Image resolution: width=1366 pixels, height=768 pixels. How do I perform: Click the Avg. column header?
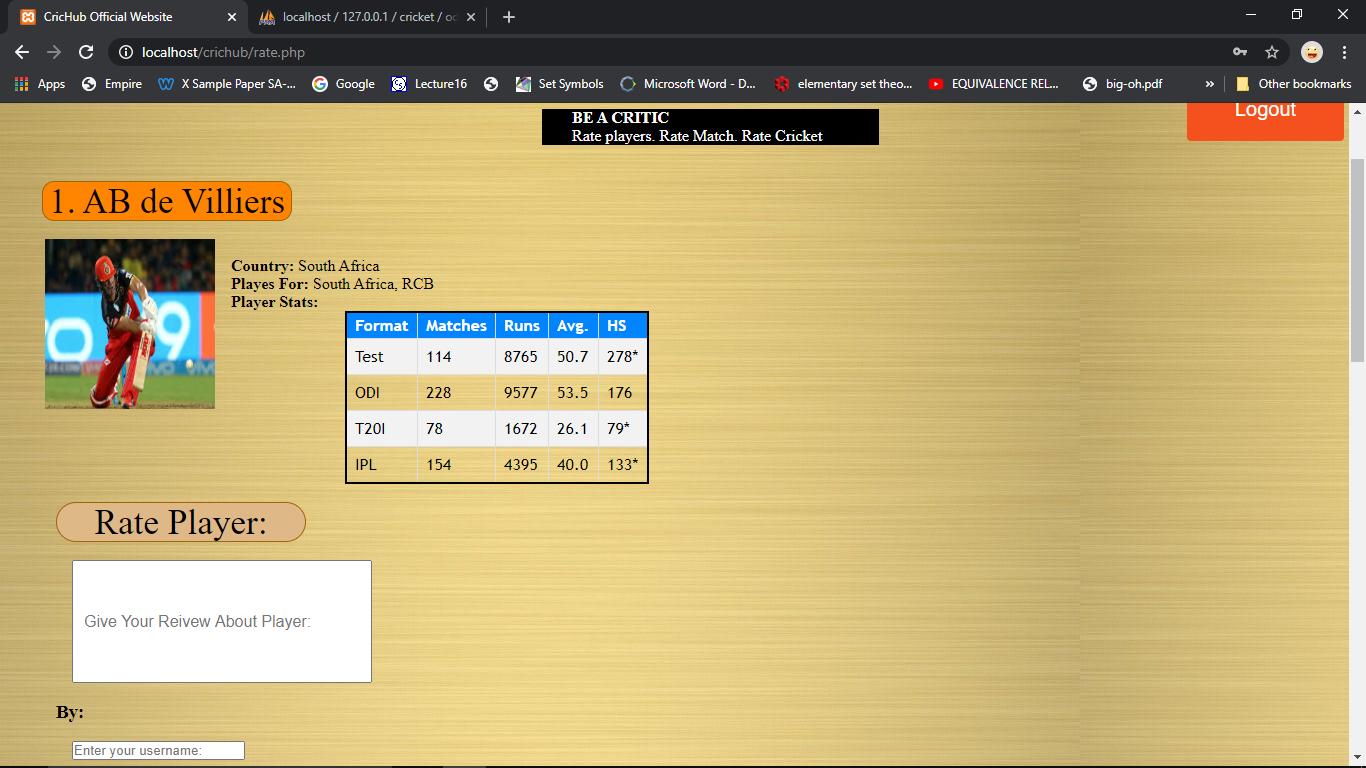pyautogui.click(x=573, y=325)
